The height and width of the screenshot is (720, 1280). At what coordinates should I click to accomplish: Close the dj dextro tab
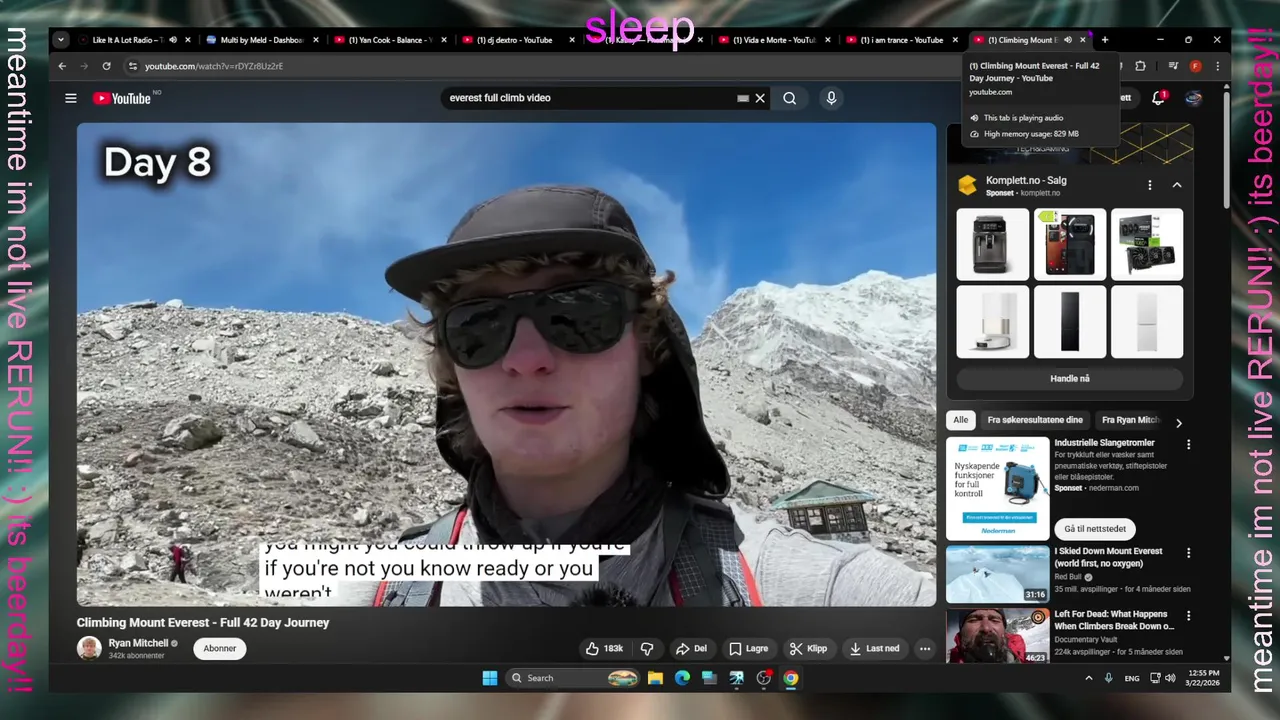(x=572, y=40)
